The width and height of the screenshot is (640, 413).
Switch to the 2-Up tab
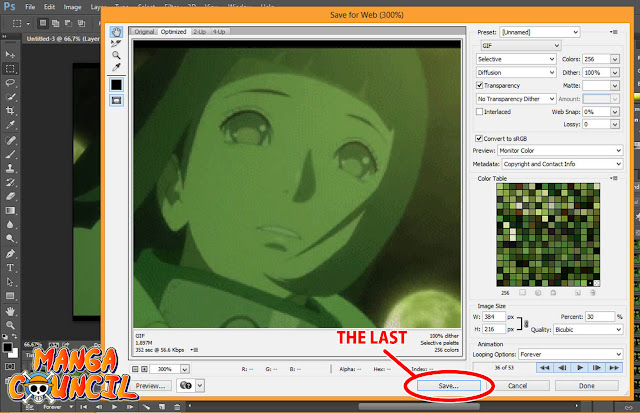(199, 31)
